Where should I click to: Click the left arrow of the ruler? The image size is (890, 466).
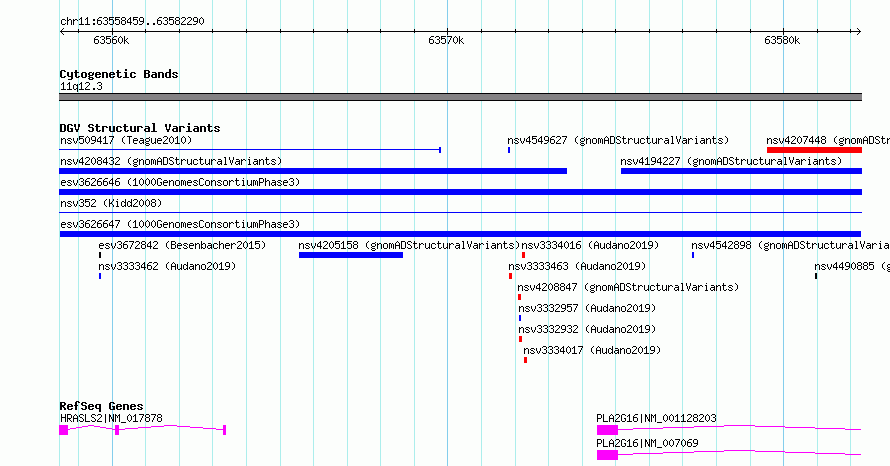(62, 32)
